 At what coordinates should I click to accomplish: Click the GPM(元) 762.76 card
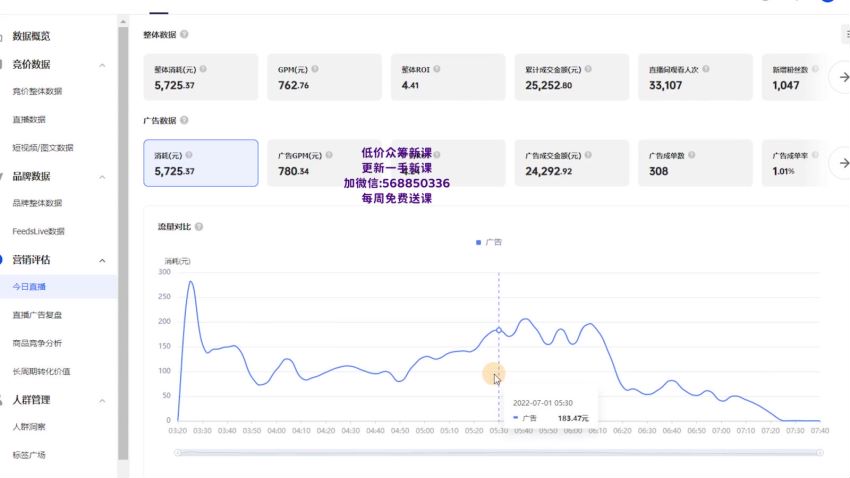(324, 77)
